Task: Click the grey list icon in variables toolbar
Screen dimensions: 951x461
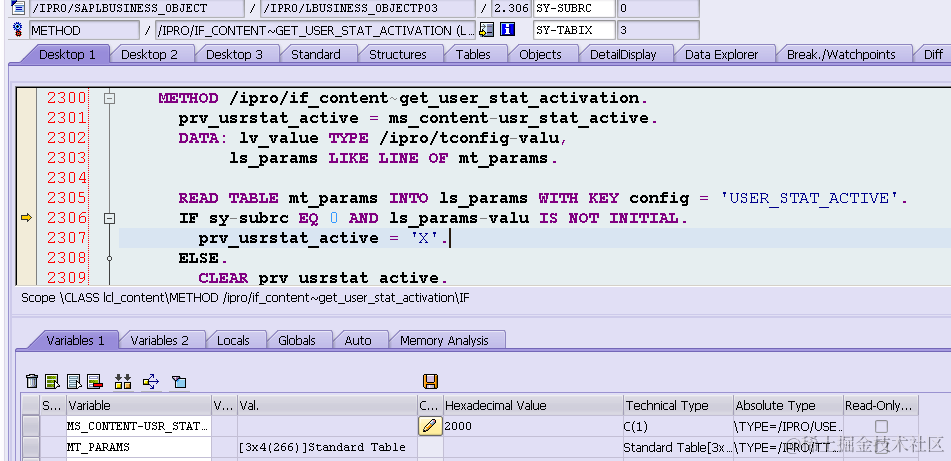Action: point(74,382)
